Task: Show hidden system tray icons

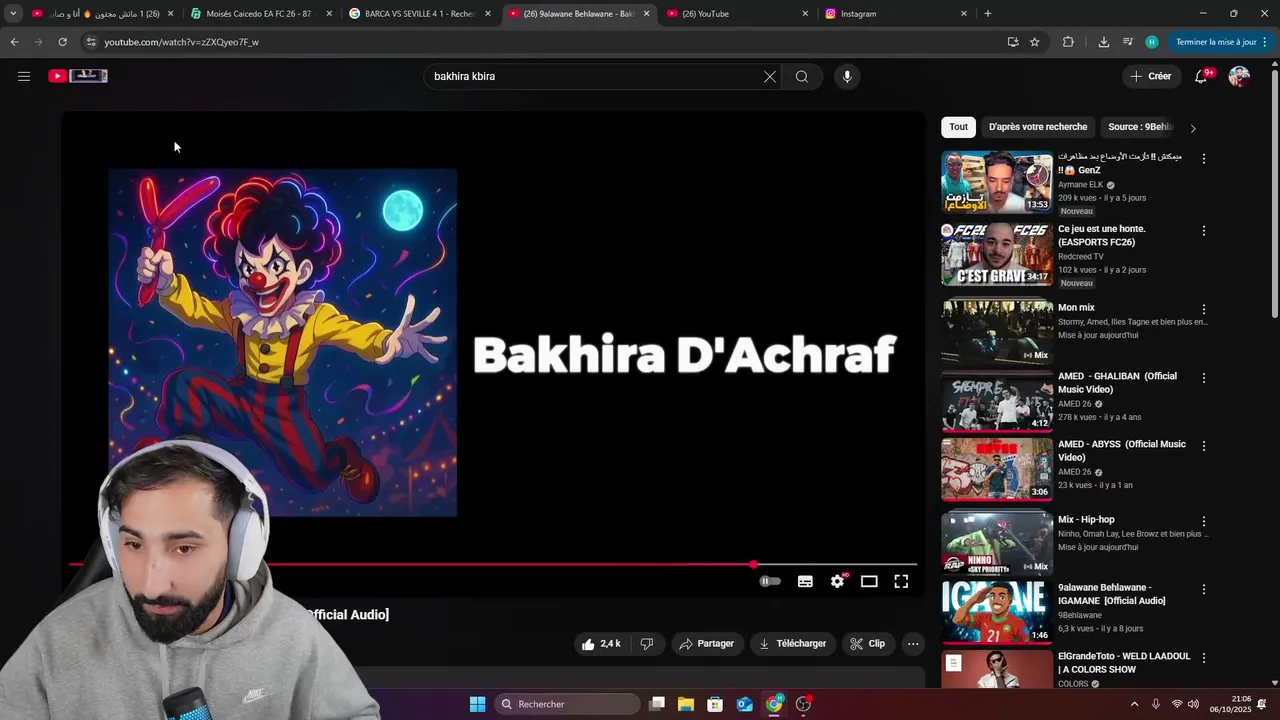Action: [x=1134, y=704]
